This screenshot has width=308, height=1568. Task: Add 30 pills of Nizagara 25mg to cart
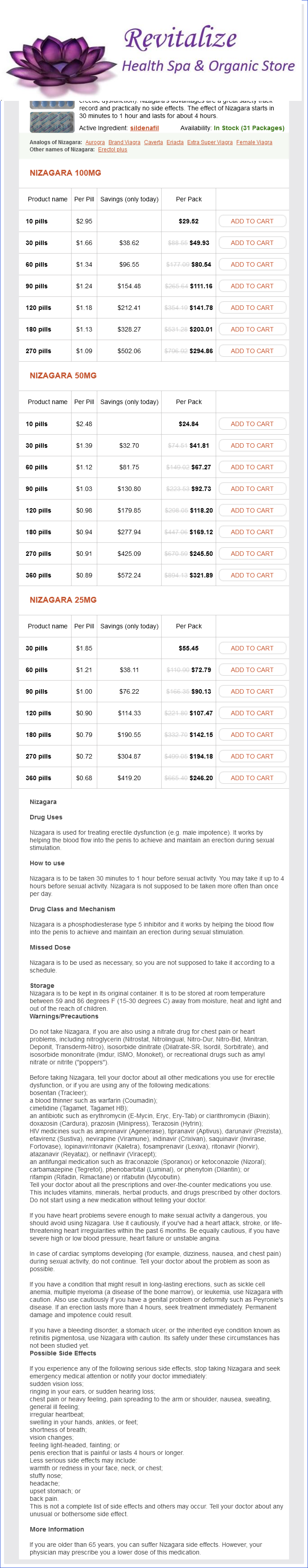(252, 648)
